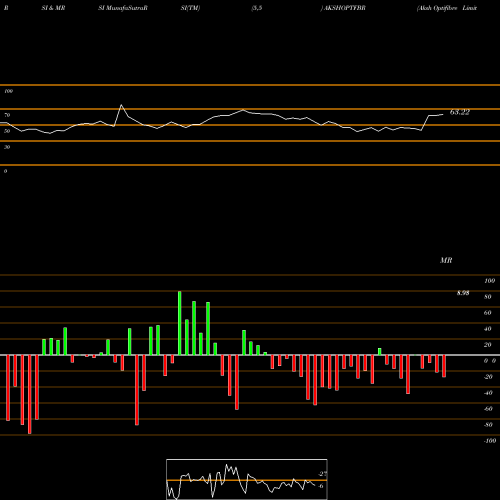This screenshot has width=500, height=500.
Task: Click the MR axis label 80
Action: (488, 297)
